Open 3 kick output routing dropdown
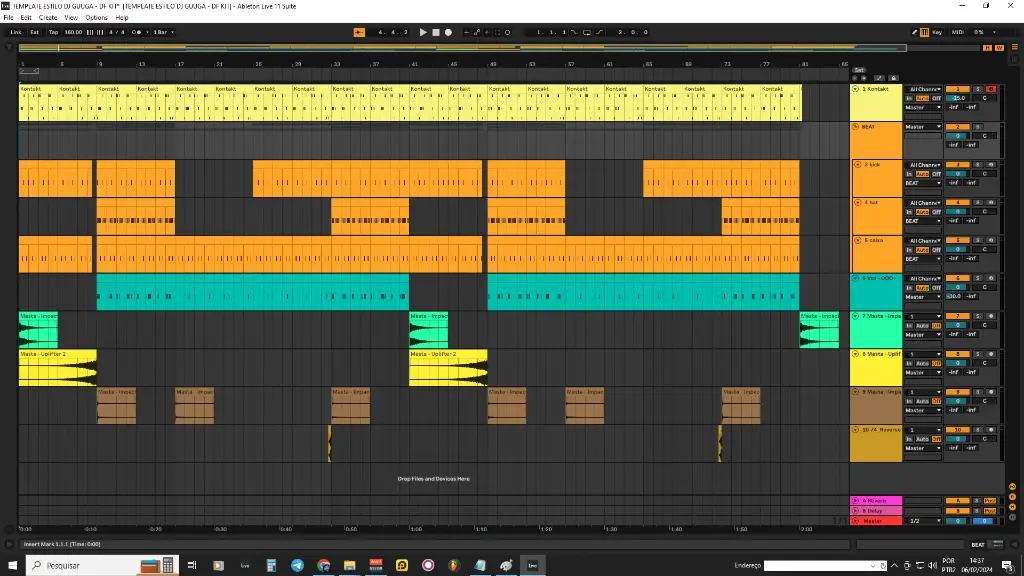The image size is (1024, 576). point(923,184)
